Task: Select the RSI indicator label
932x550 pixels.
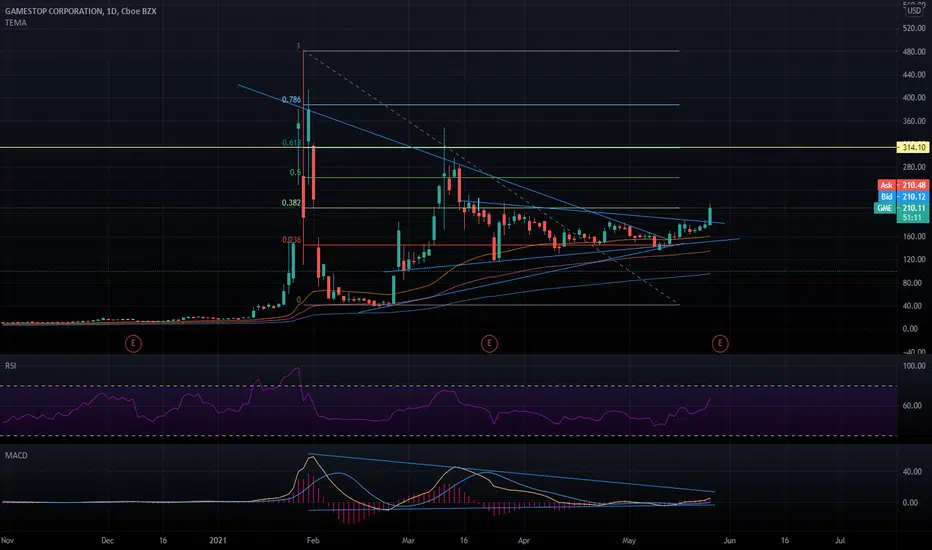Action: (10, 366)
